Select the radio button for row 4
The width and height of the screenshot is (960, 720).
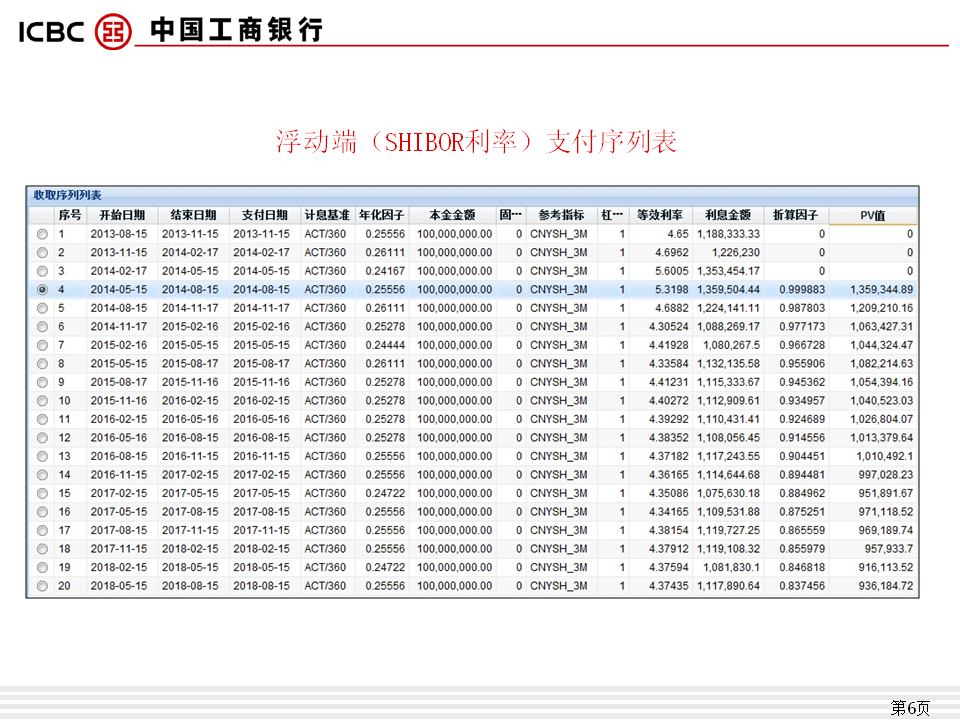click(x=42, y=290)
